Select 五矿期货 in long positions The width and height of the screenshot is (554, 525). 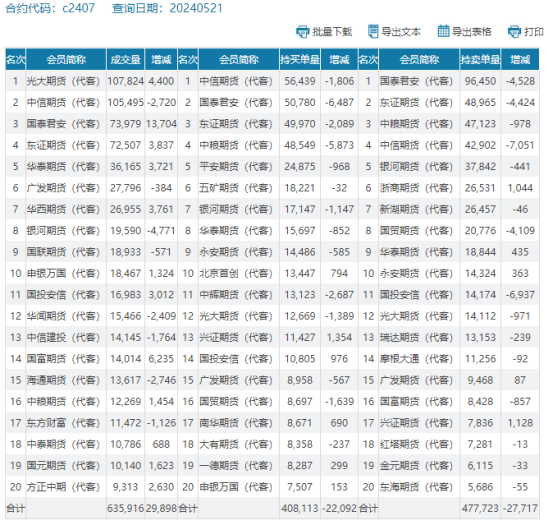pyautogui.click(x=236, y=188)
